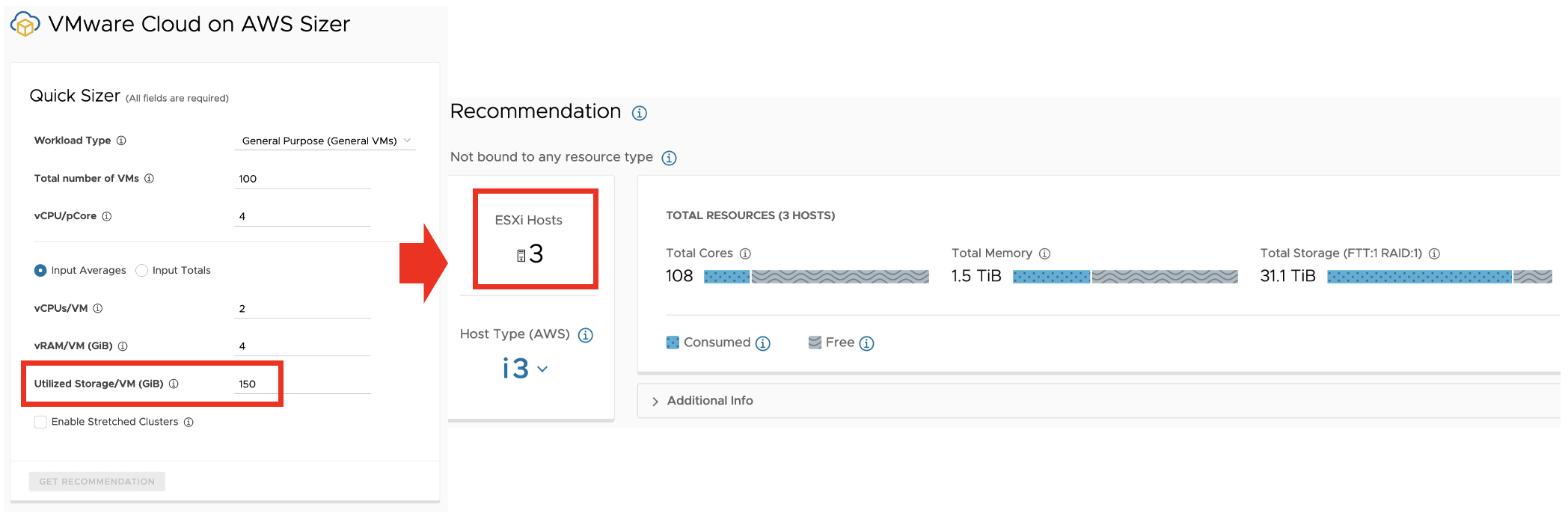Click the Host Type (AWS) info icon
The height and width of the screenshot is (519, 1568).
pyautogui.click(x=586, y=335)
